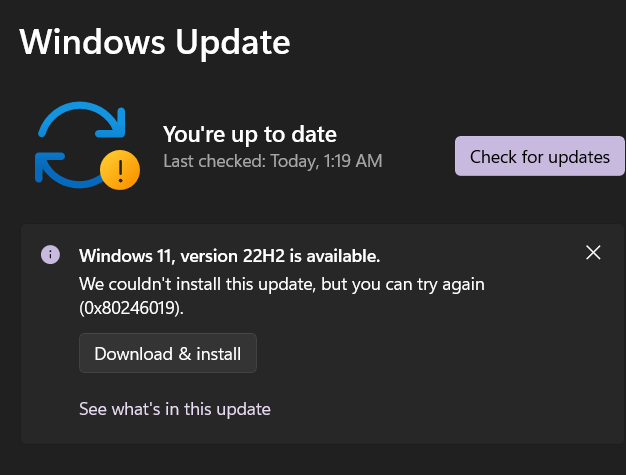Select the "You're up to date" status text
The height and width of the screenshot is (475, 626).
pos(250,134)
